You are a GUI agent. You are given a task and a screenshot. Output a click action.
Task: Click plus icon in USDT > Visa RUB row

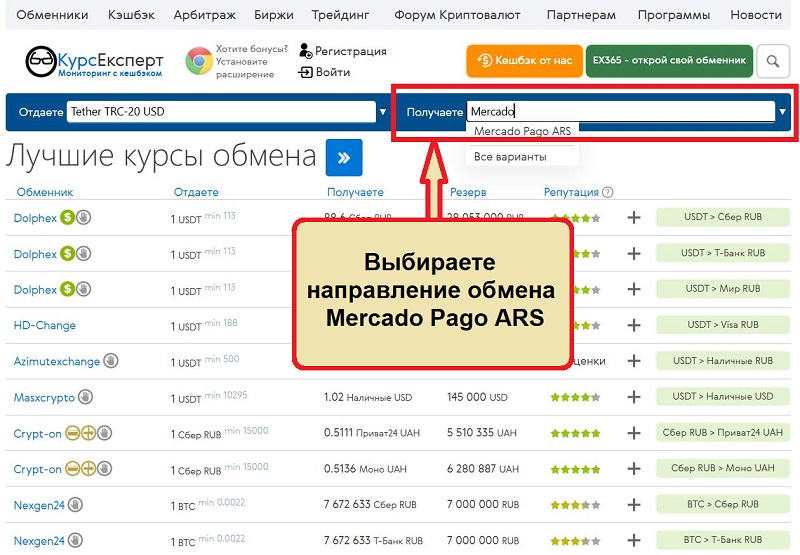click(x=634, y=325)
